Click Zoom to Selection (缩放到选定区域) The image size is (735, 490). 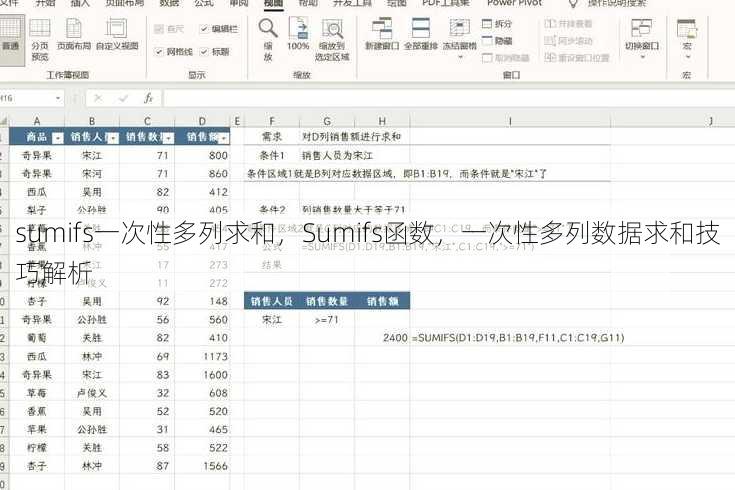[332, 39]
